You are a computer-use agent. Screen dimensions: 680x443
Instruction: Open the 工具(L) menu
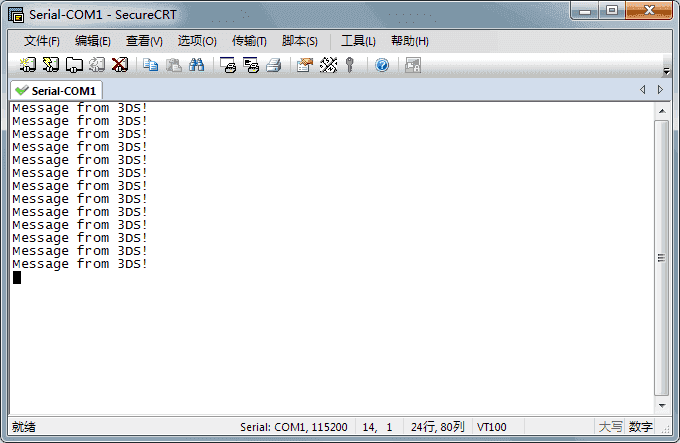click(358, 41)
